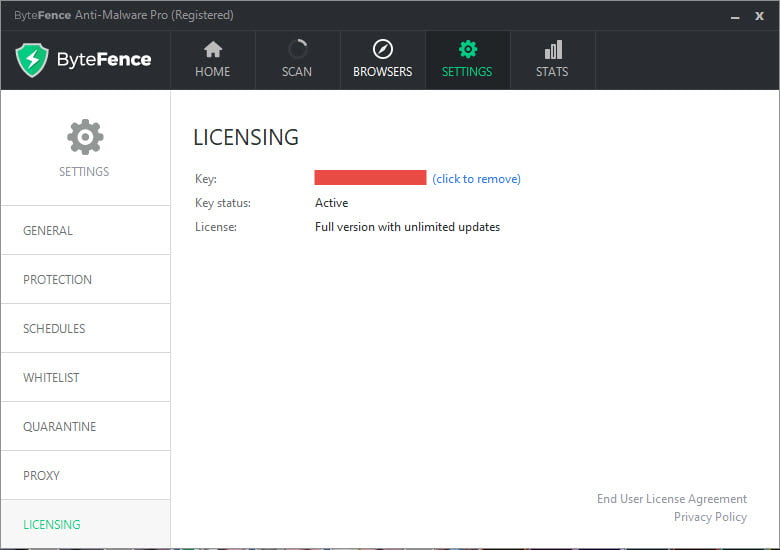The image size is (780, 550).
Task: Click 'Full version with unlimited updates' text
Action: tap(407, 227)
